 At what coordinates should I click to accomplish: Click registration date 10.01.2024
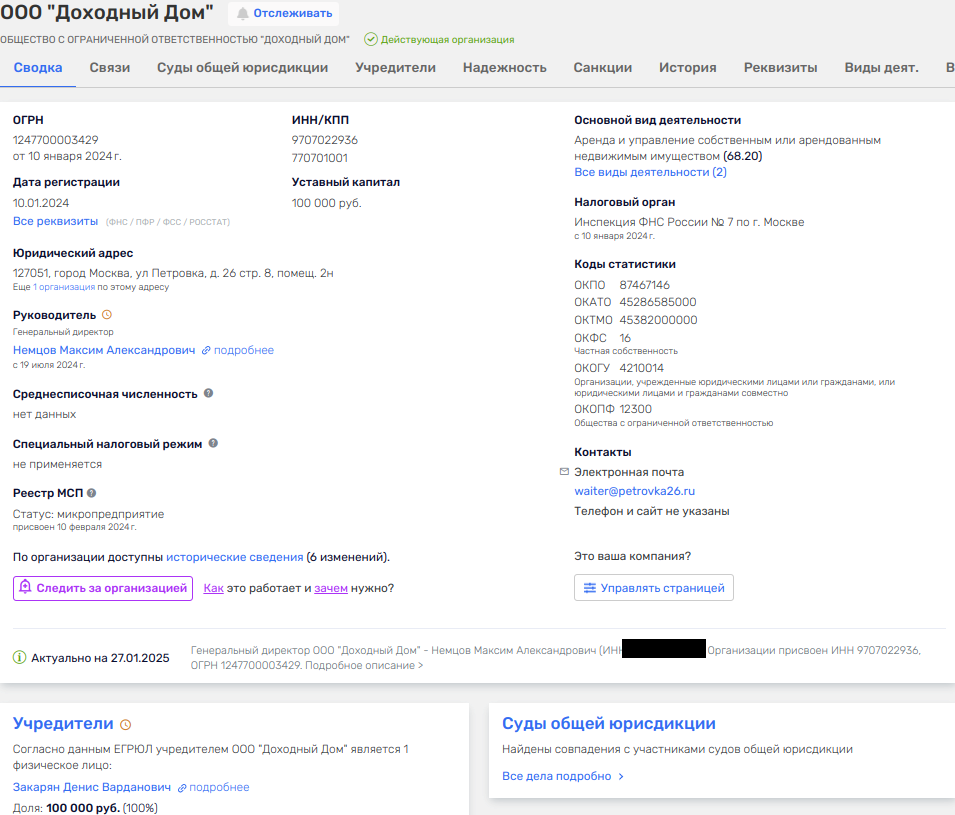click(41, 203)
